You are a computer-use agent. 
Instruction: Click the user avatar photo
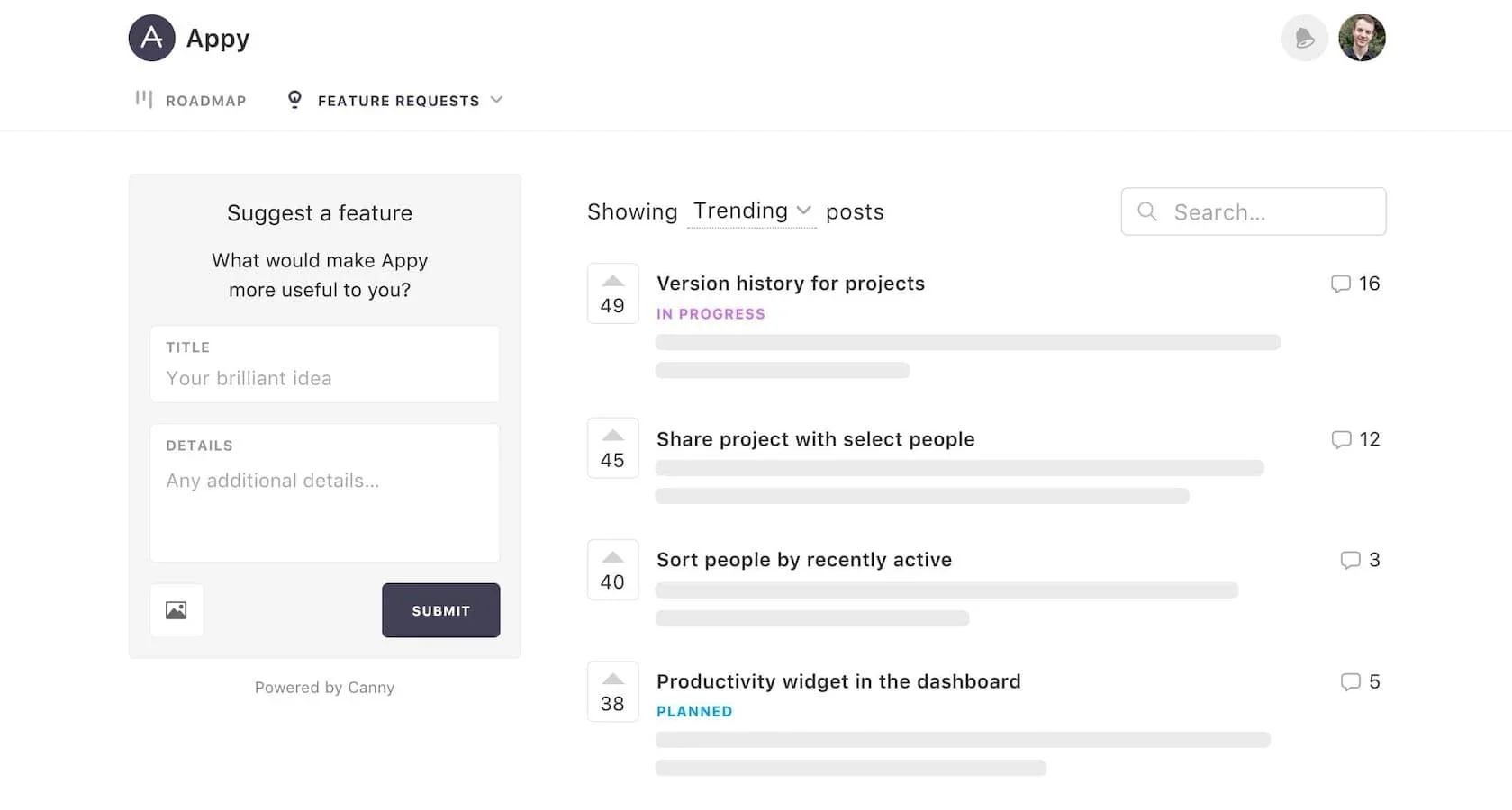tap(1362, 38)
